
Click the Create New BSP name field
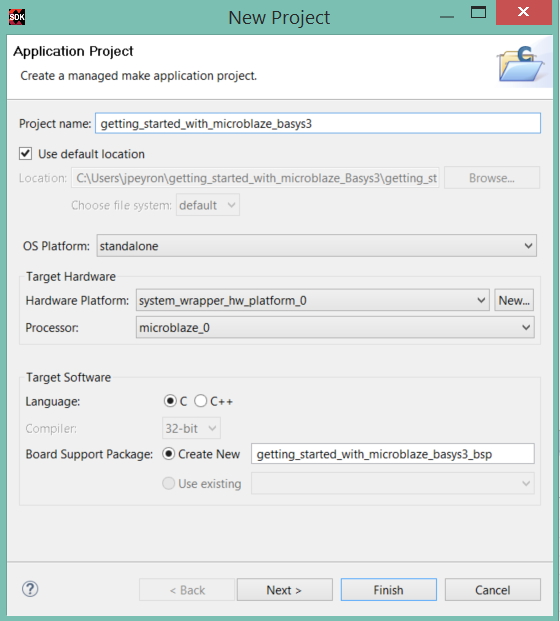(x=392, y=454)
